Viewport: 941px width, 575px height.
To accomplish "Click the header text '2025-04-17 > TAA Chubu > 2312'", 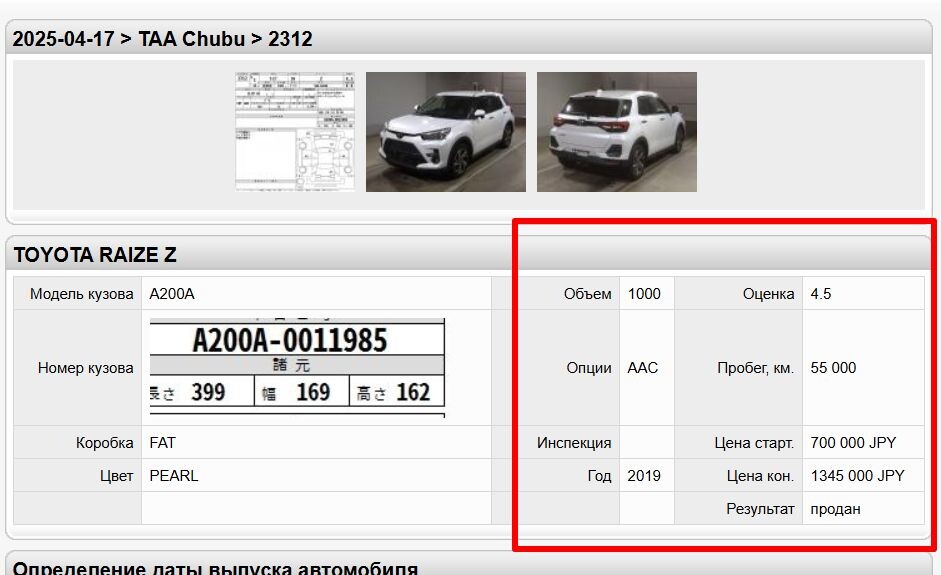I will coord(163,39).
